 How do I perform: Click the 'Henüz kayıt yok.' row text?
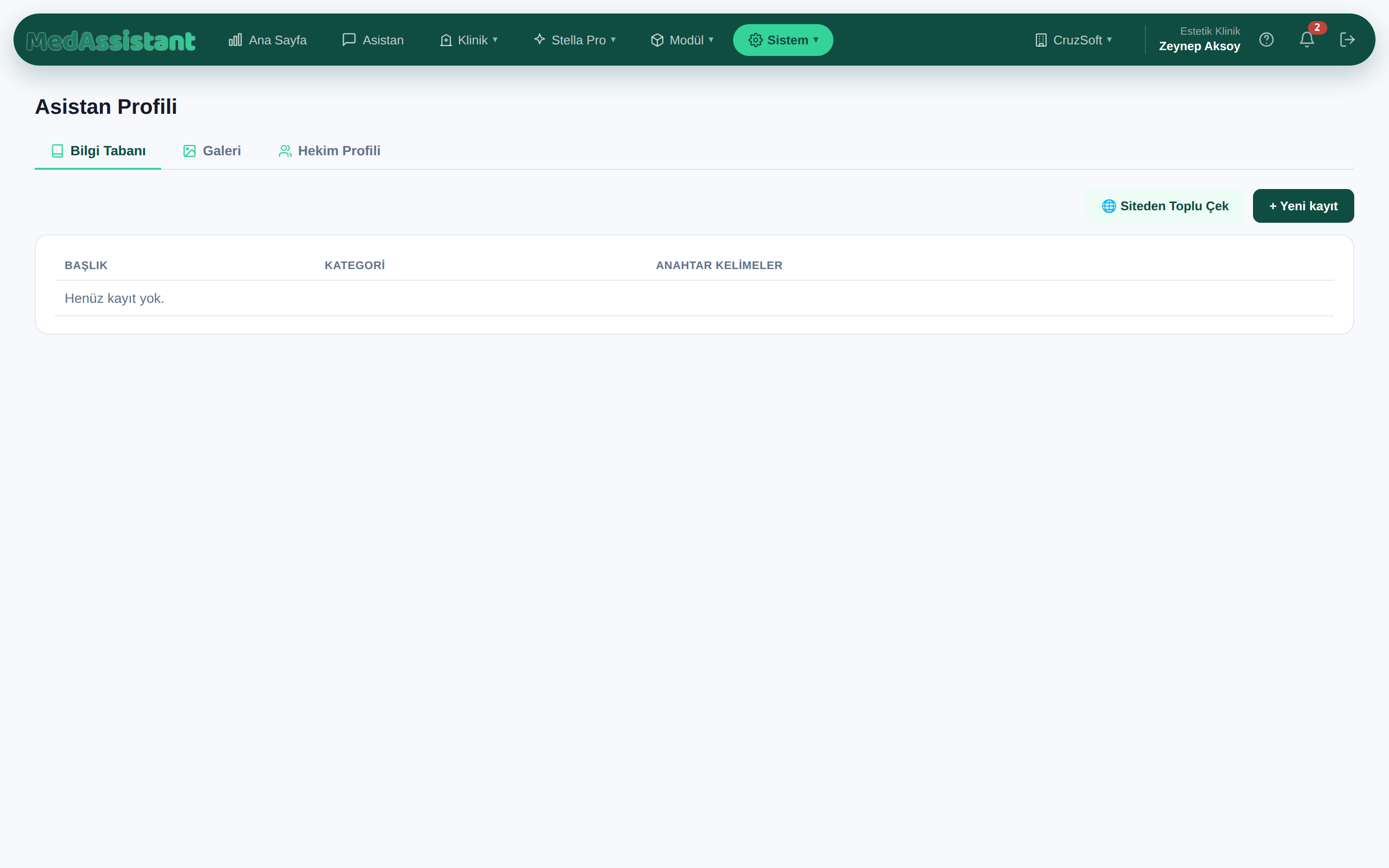114,298
